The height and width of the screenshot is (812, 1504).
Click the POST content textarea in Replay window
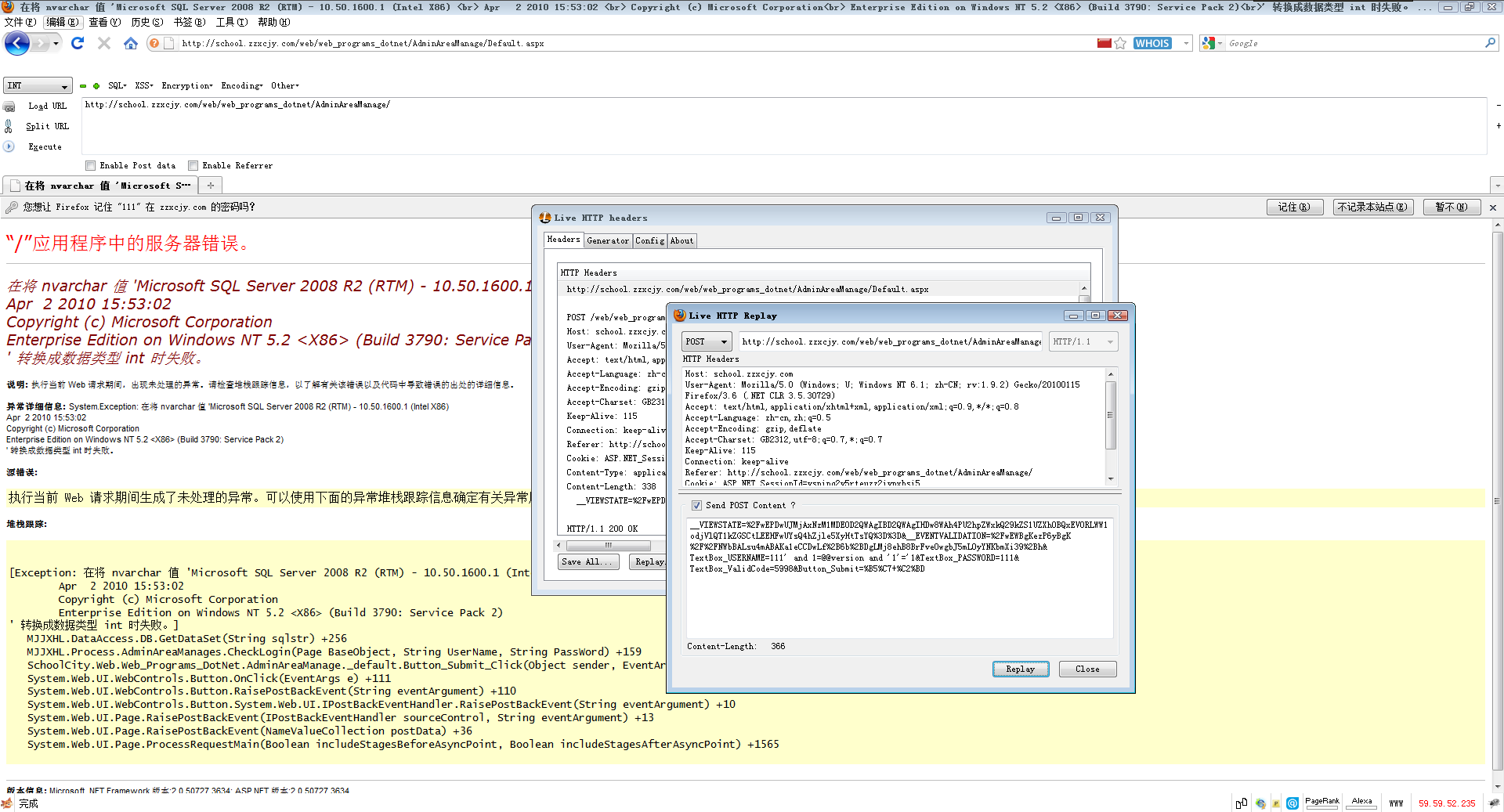pyautogui.click(x=899, y=578)
